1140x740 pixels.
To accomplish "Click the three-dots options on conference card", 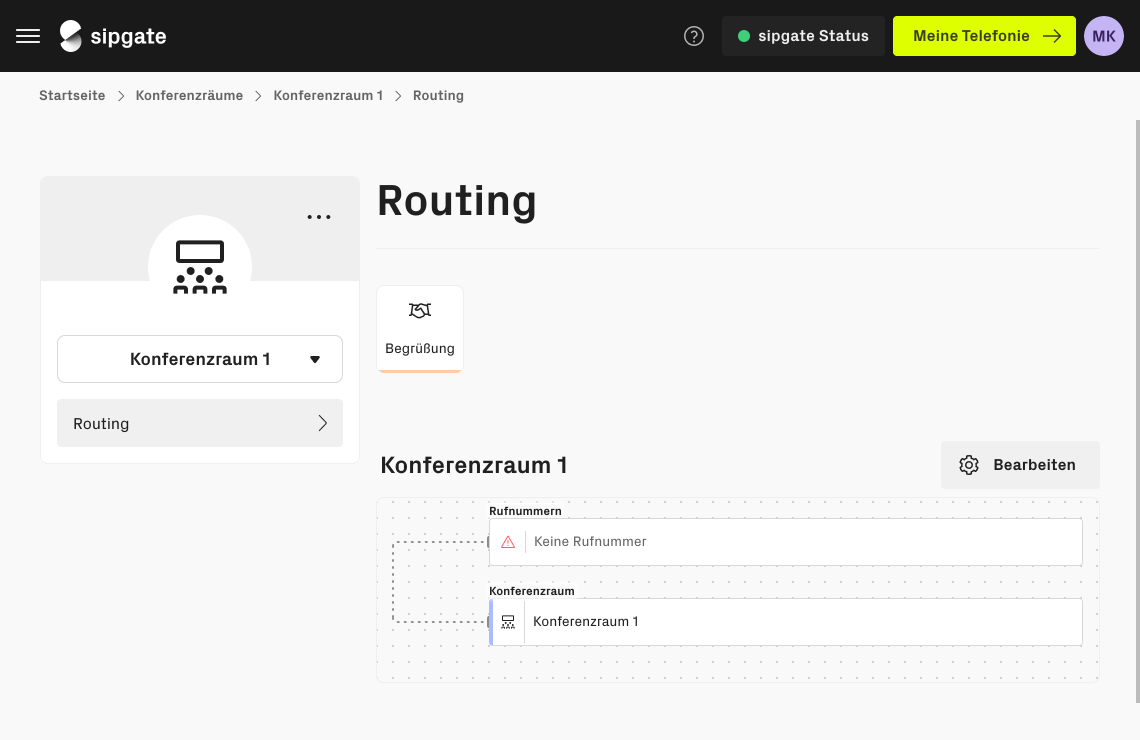I will click(x=319, y=217).
